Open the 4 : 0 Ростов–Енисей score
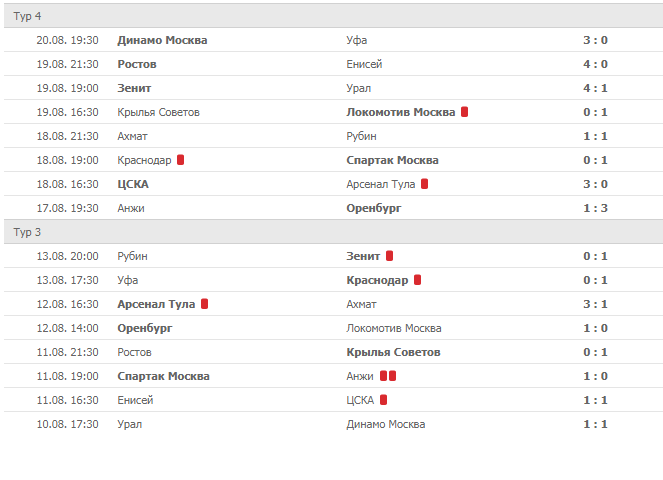663x480 pixels. click(x=595, y=64)
